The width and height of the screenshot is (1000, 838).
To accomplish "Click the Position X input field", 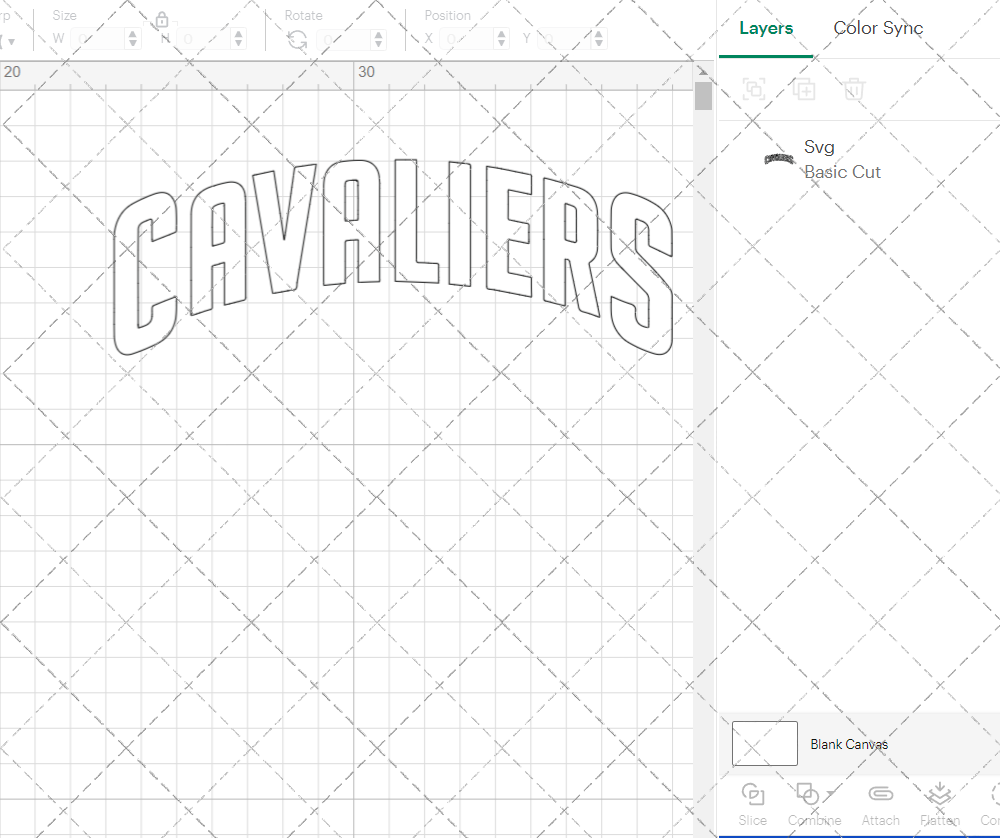I will [x=467, y=40].
